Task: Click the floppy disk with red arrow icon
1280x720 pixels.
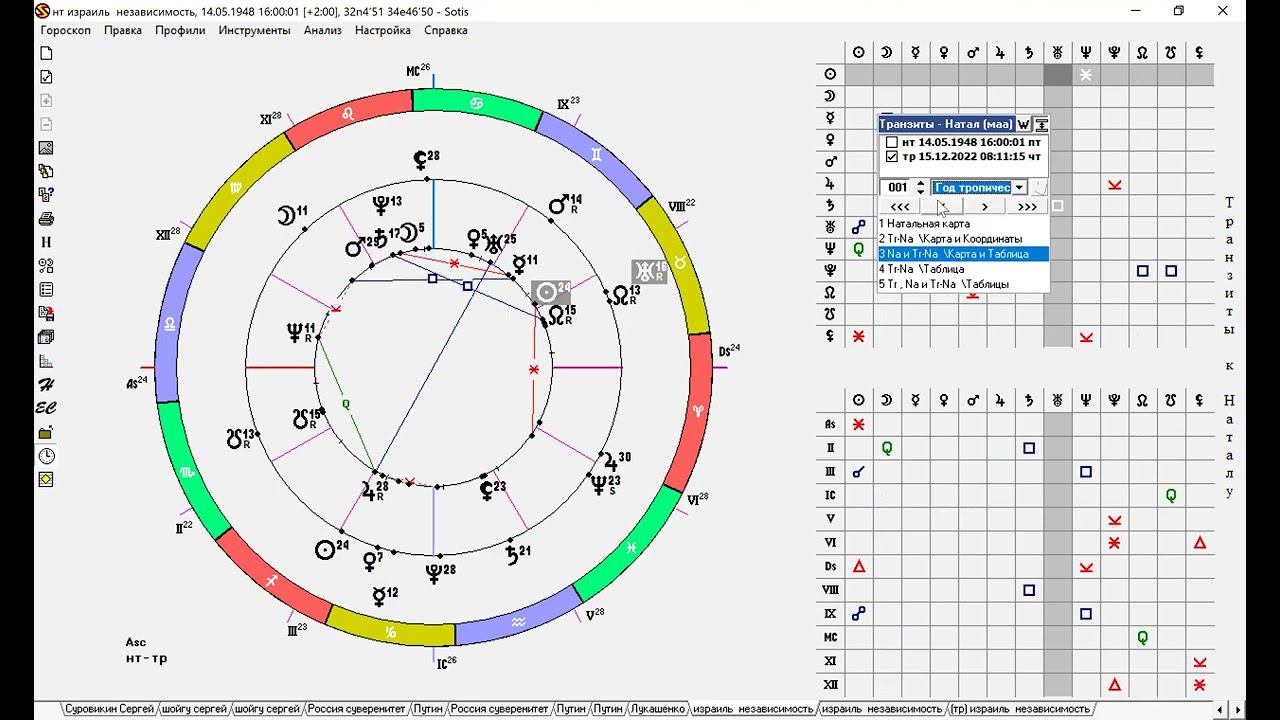Action: [x=46, y=314]
